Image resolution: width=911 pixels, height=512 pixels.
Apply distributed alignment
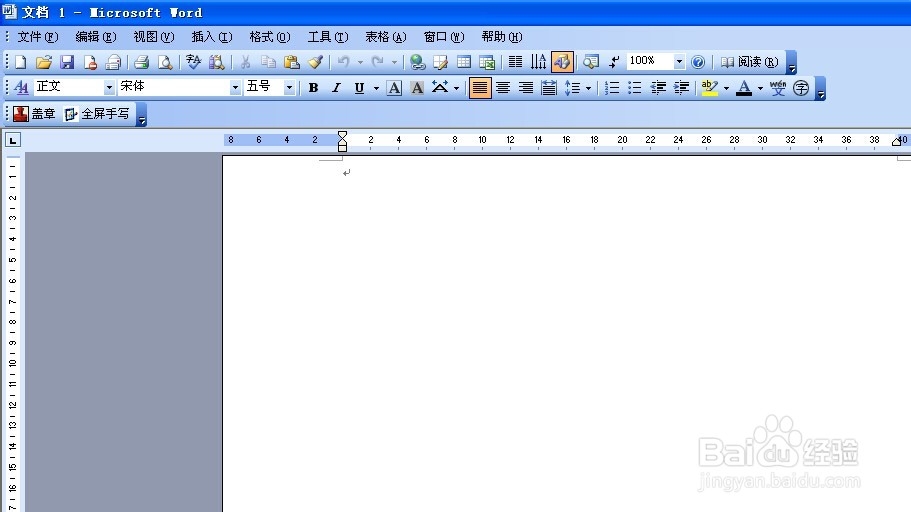click(x=549, y=88)
